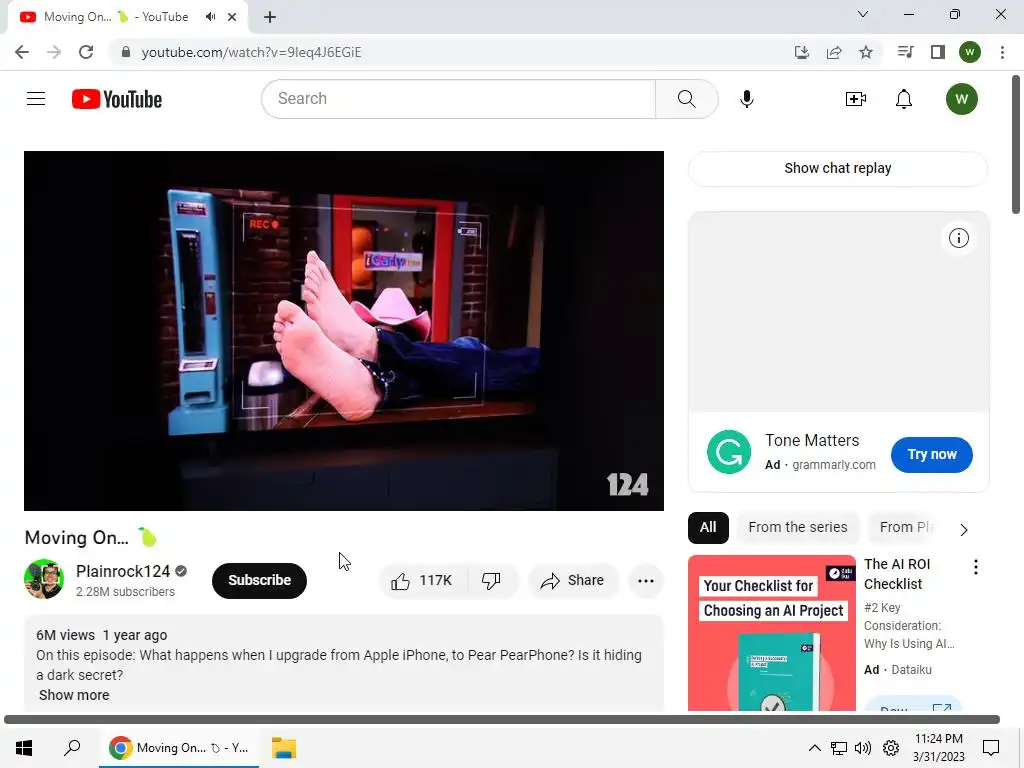Open AI Project checklist ad thumbnail
The height and width of the screenshot is (768, 1024).
click(x=772, y=633)
